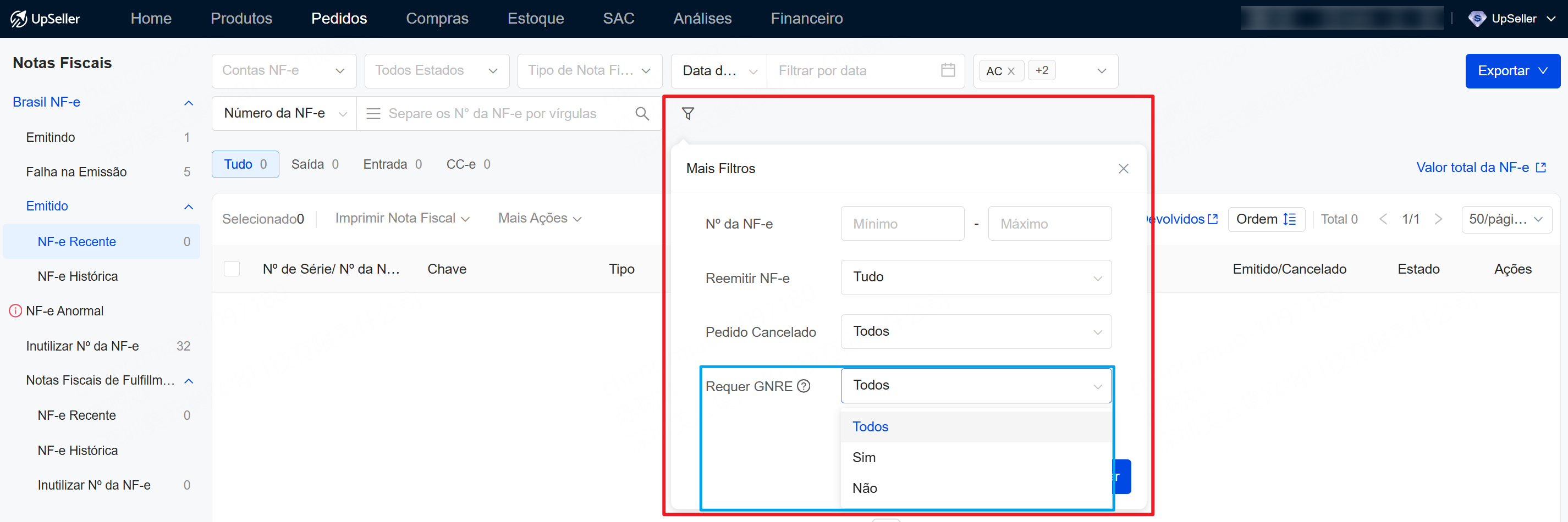The height and width of the screenshot is (522, 1568).
Task: Open the Reemitir NF-e dropdown
Action: coord(975,277)
